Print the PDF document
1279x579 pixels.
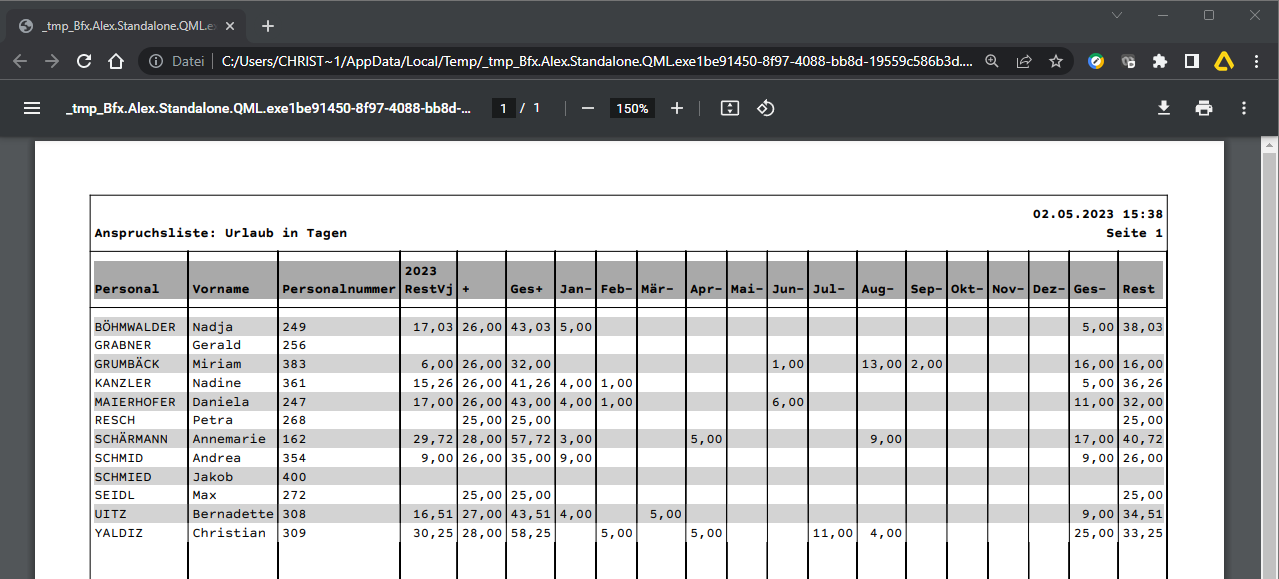pyautogui.click(x=1204, y=108)
